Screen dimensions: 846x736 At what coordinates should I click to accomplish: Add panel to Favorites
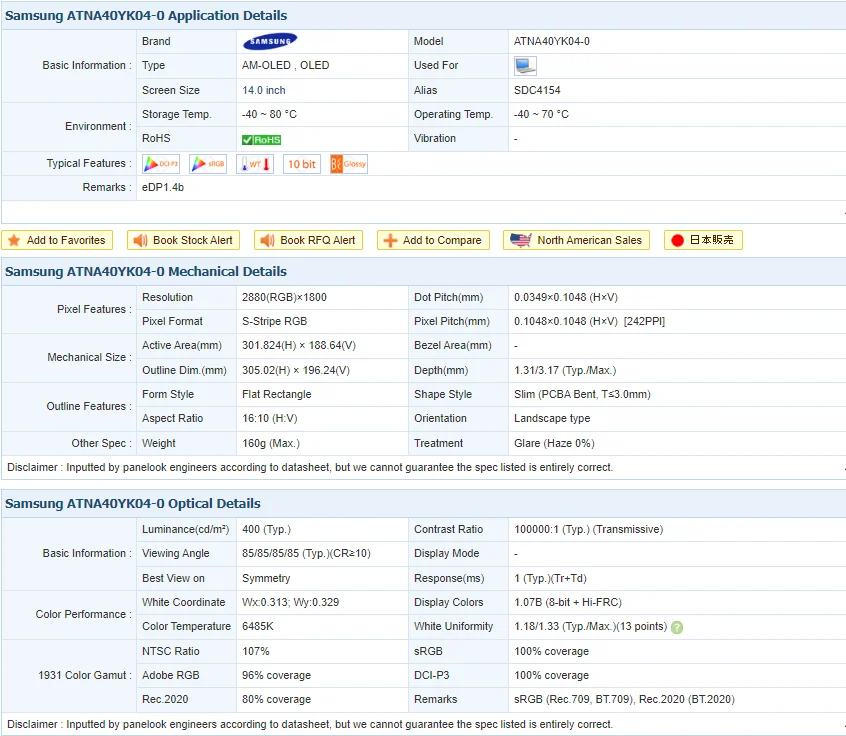(57, 240)
